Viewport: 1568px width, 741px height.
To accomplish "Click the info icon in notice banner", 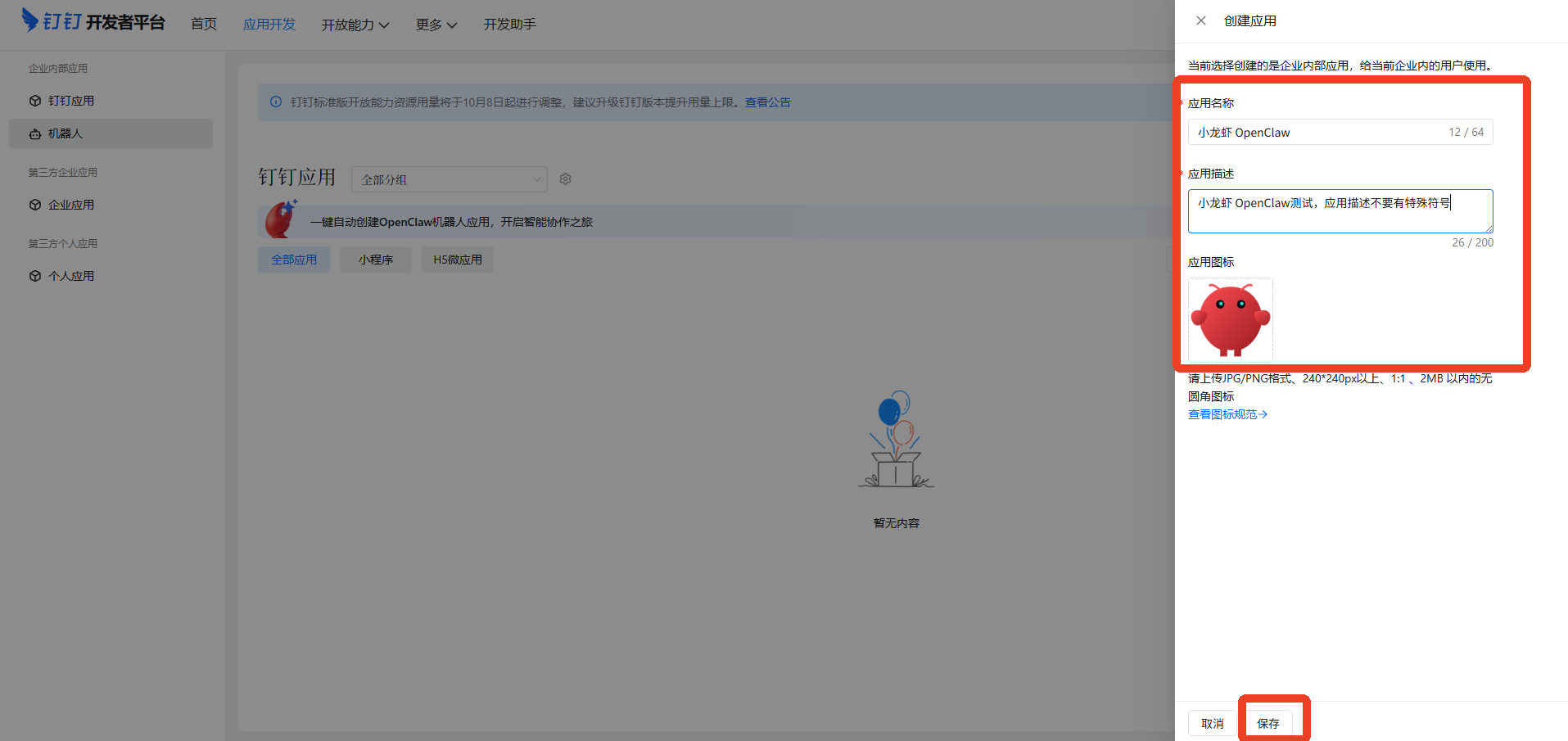I will [x=276, y=102].
